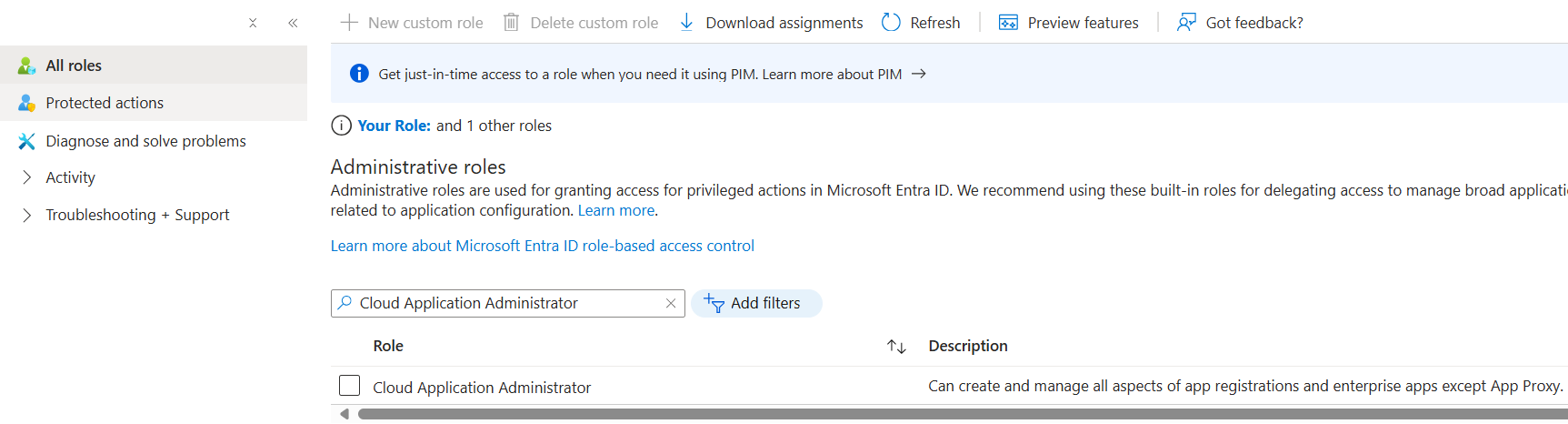Click into the role search input field
This screenshot has height=424, width=1568.
[508, 303]
